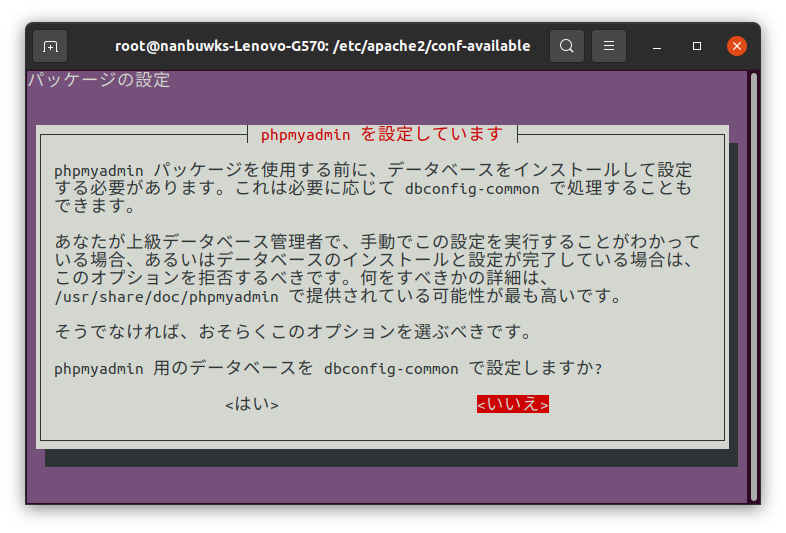The image size is (786, 533).
Task: Open the terminal search icon
Action: click(x=566, y=46)
